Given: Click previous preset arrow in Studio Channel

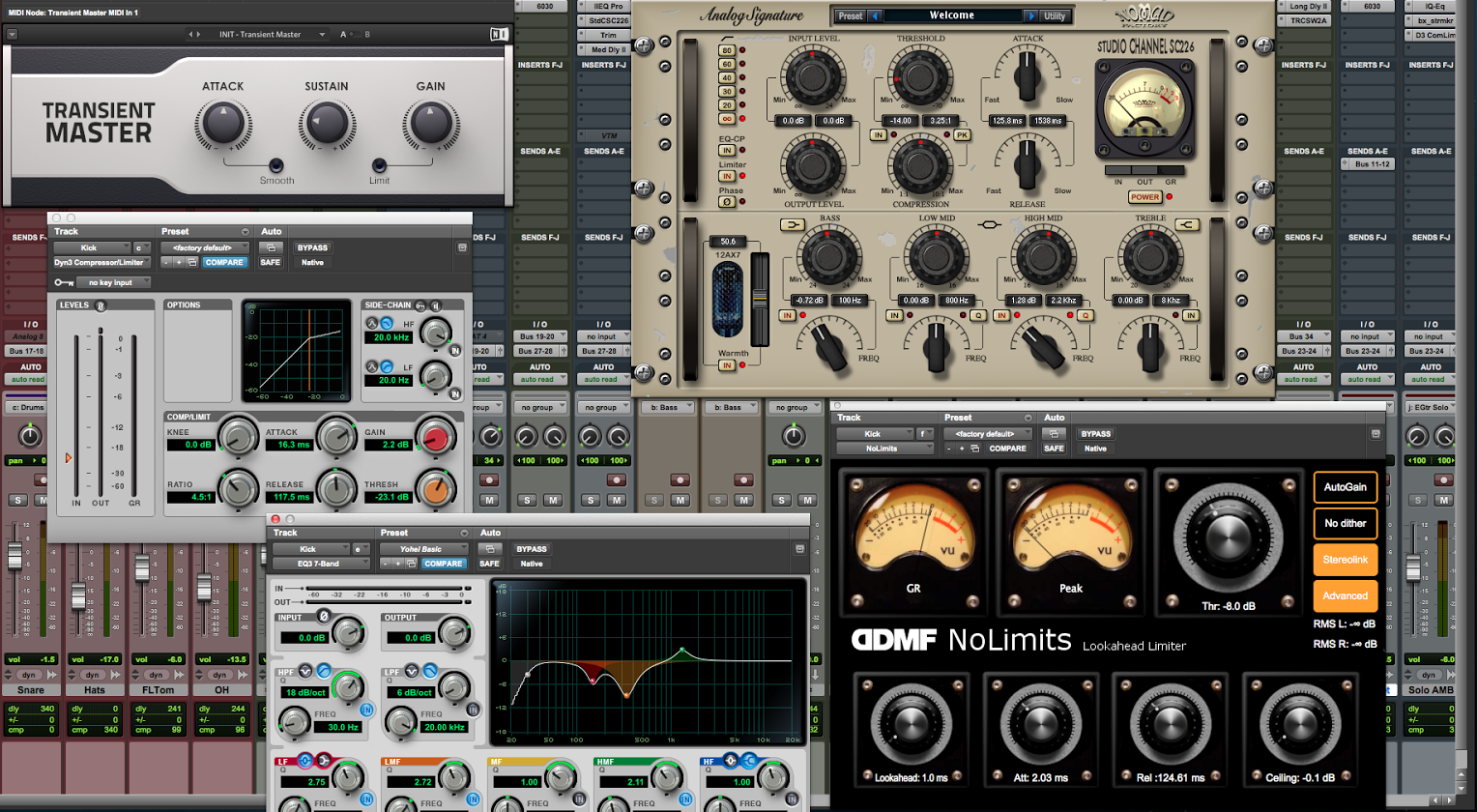Looking at the screenshot, I should (x=876, y=16).
